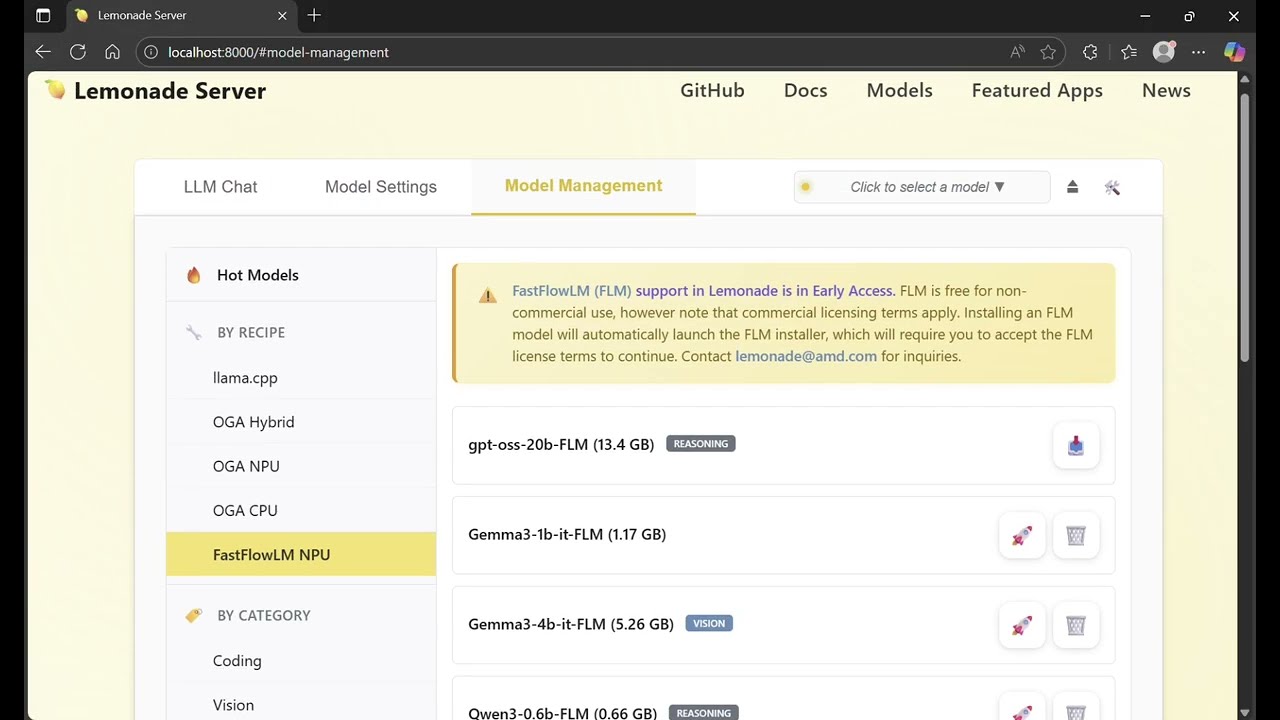The image size is (1280, 720).
Task: Filter by OGA Hybrid recipe
Action: coord(301,422)
